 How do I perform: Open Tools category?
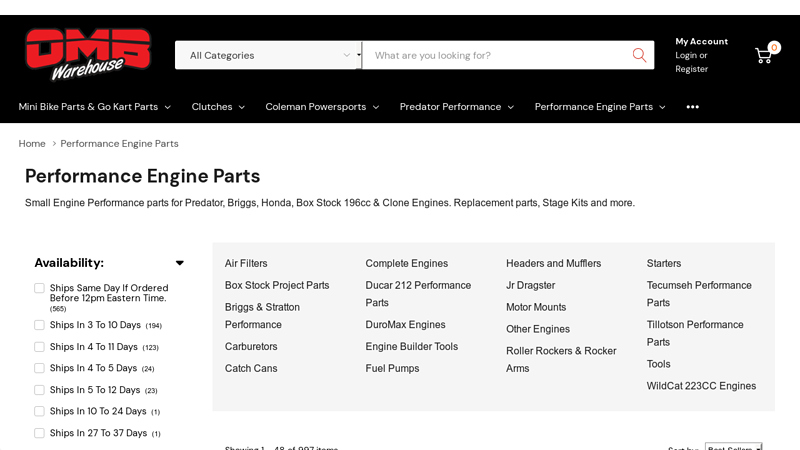pos(659,364)
